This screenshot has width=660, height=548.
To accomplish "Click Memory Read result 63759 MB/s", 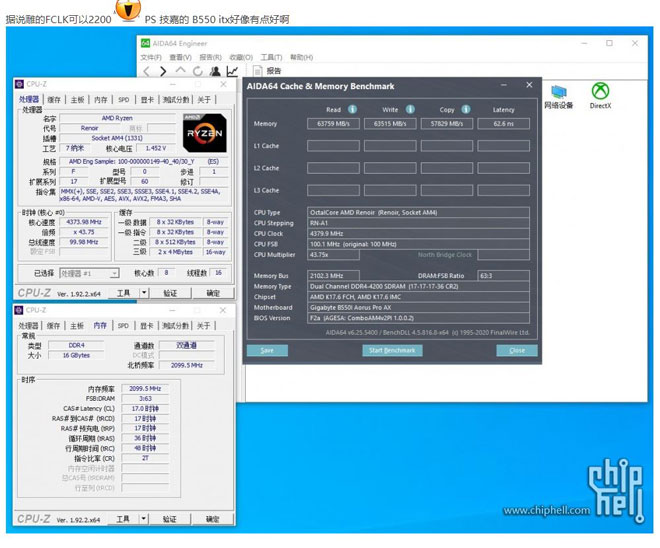I will click(333, 124).
